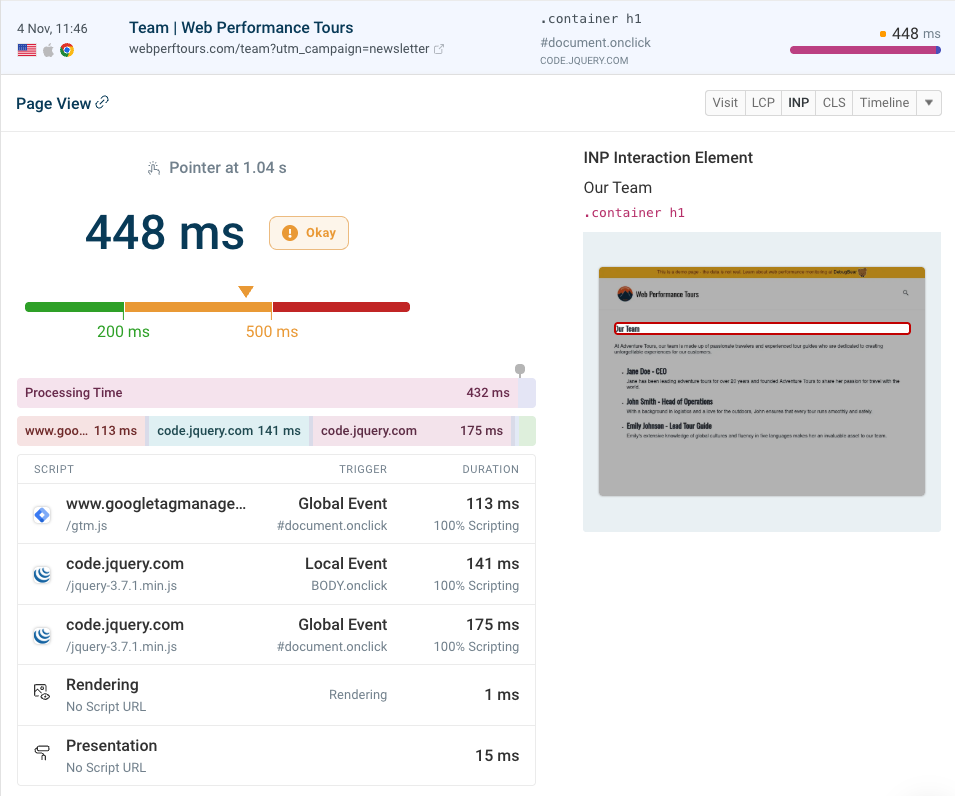The image size is (955, 796).
Task: Click the jQuery icon on the Global Event row
Action: point(42,635)
